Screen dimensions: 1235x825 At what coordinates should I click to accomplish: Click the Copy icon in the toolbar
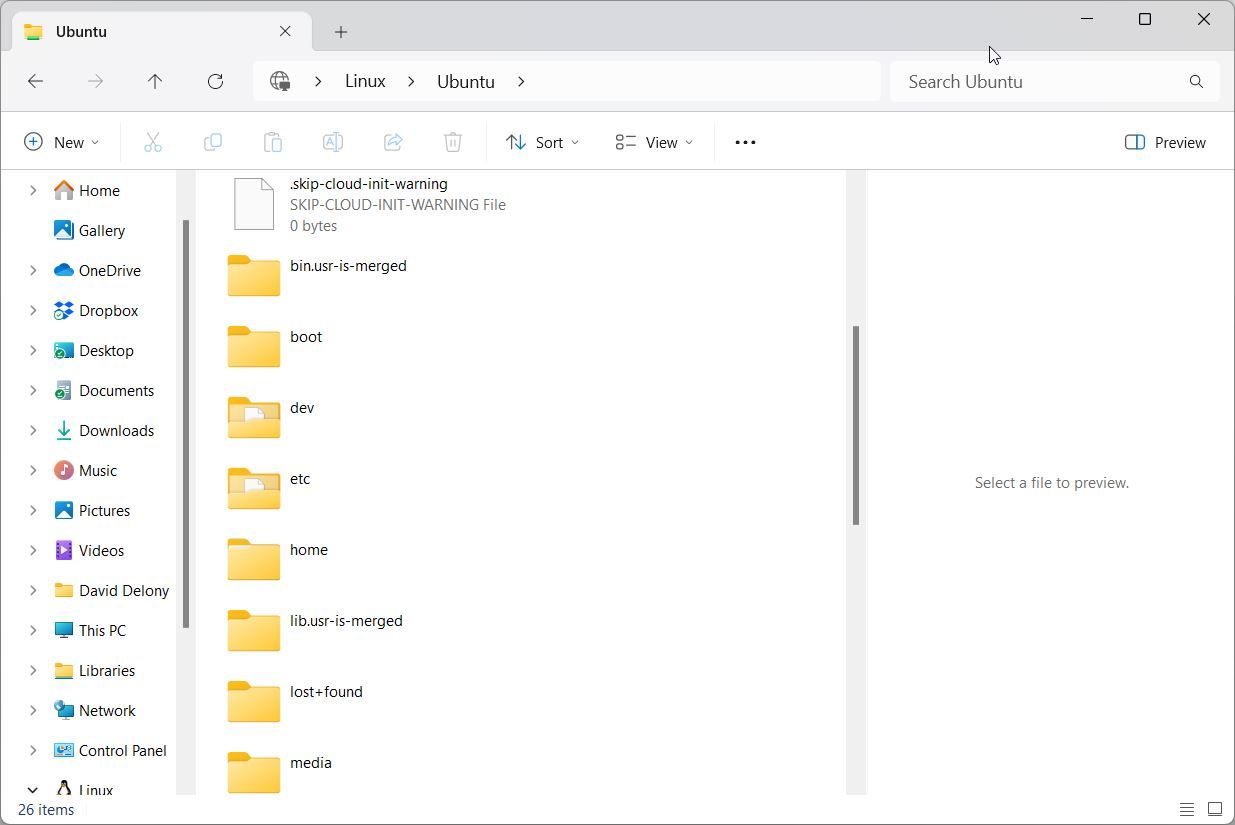point(212,142)
